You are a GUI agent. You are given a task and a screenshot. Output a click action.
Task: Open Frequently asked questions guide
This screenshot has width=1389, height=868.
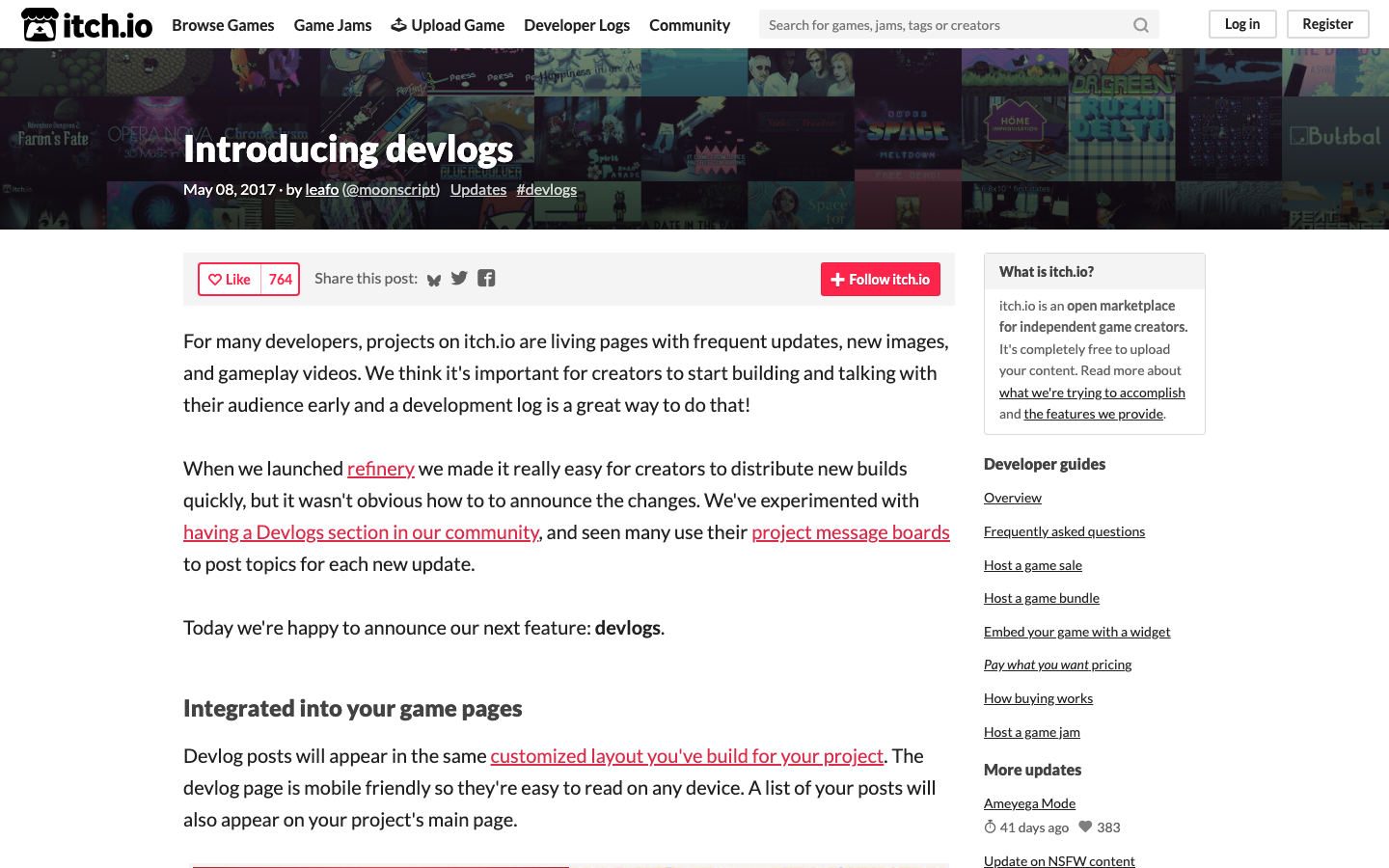coord(1064,531)
